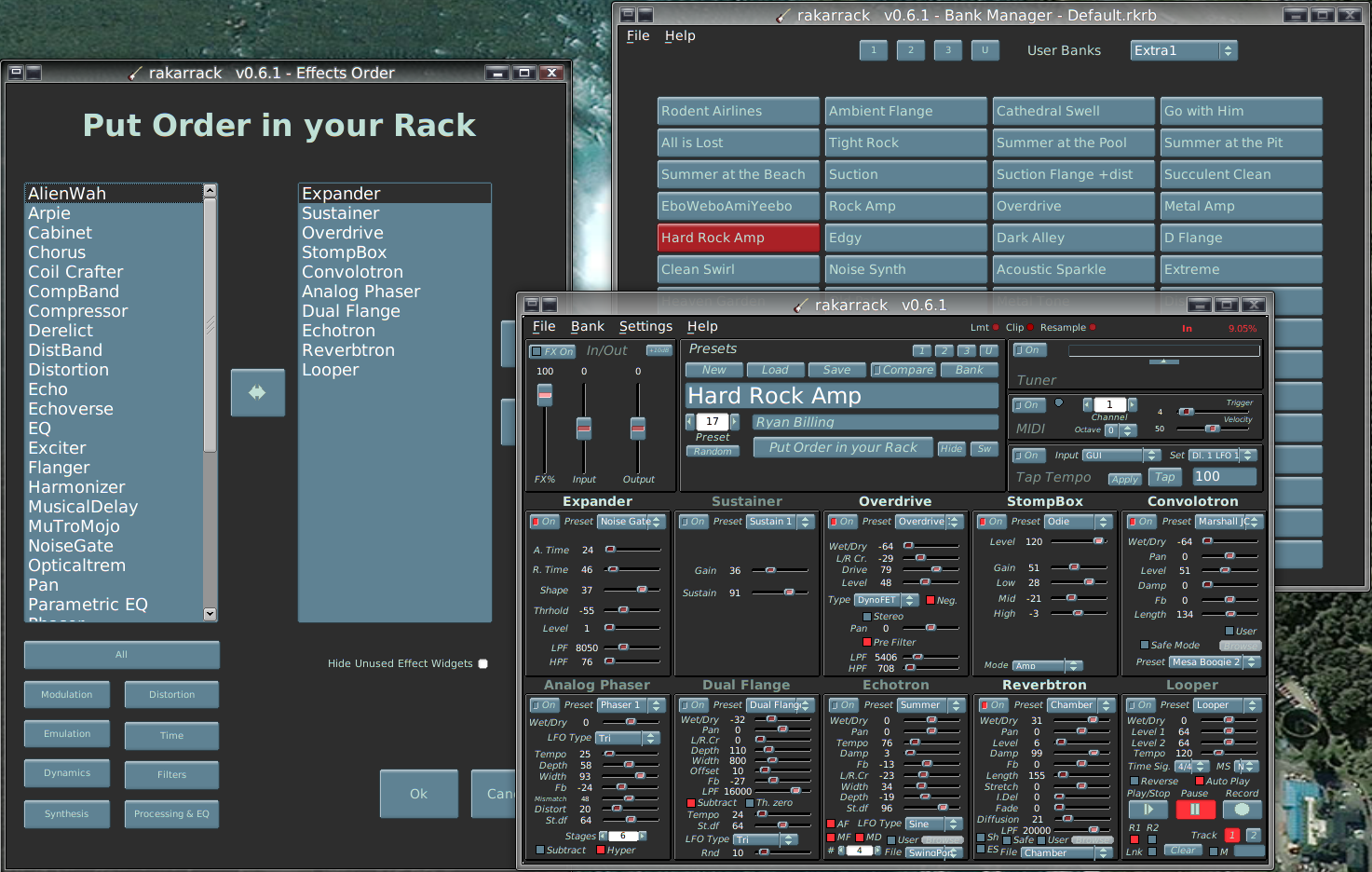Screen dimensions: 1372x872
Task: Toggle Analog Phaser Hyper checkbox
Action: 601,850
